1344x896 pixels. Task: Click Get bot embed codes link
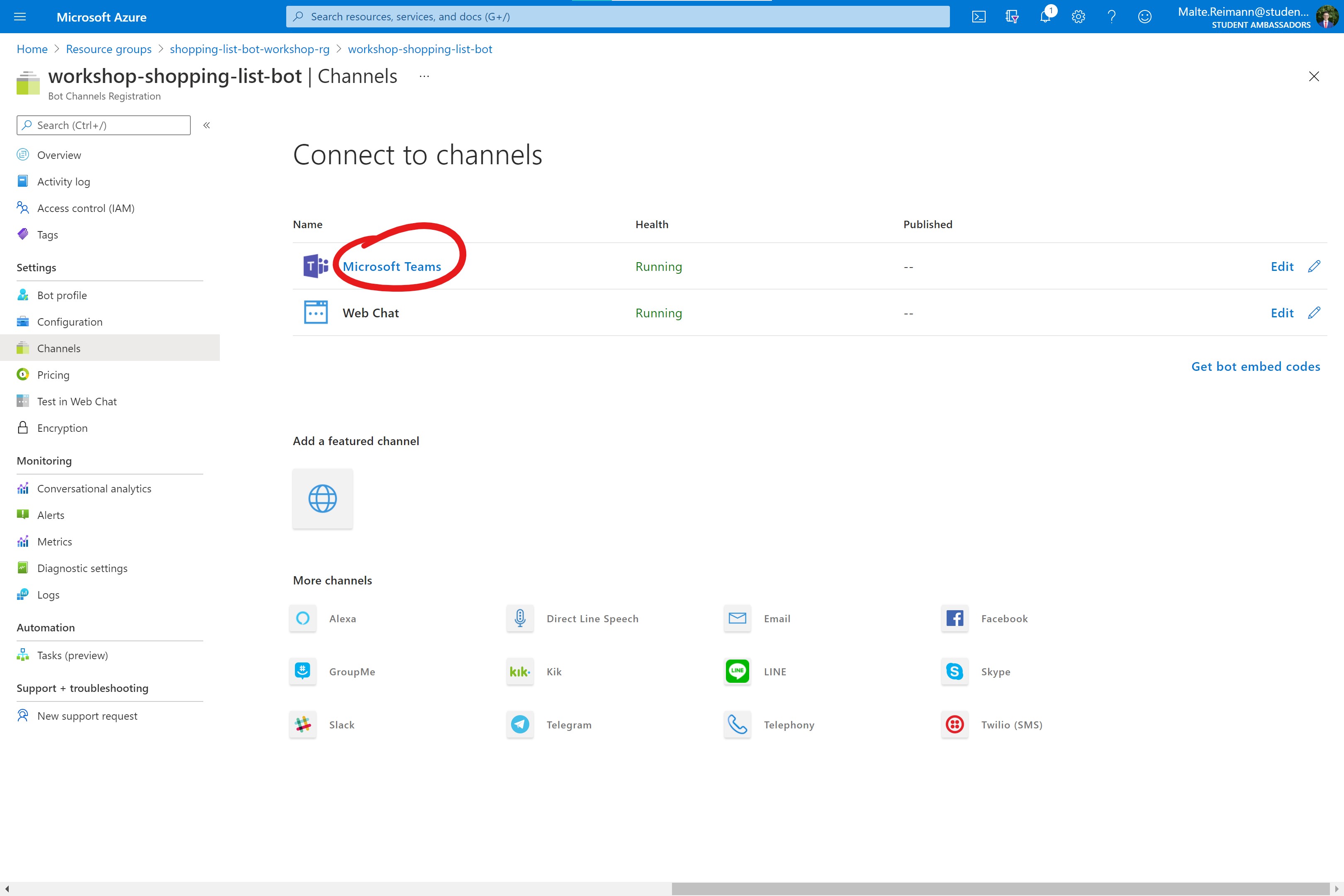coord(1255,366)
